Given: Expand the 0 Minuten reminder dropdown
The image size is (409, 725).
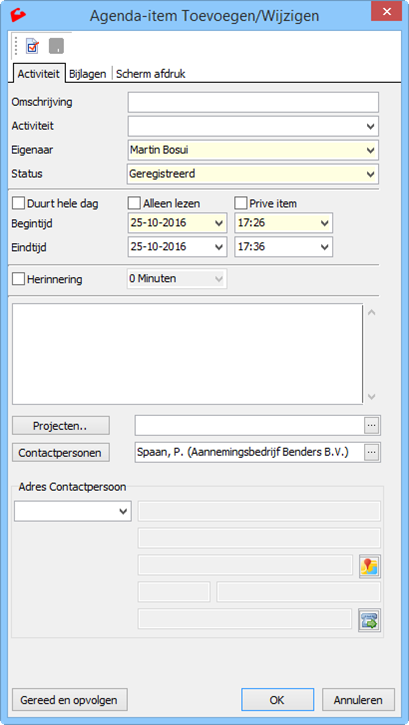Looking at the screenshot, I should tap(219, 279).
